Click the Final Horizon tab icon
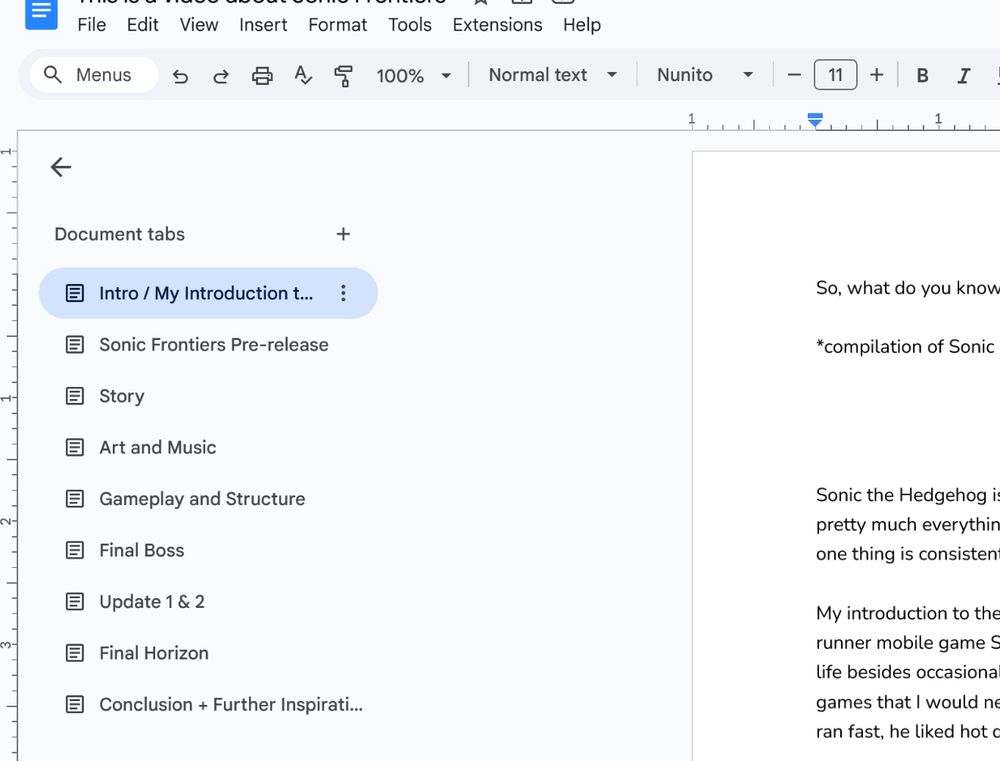 [75, 653]
